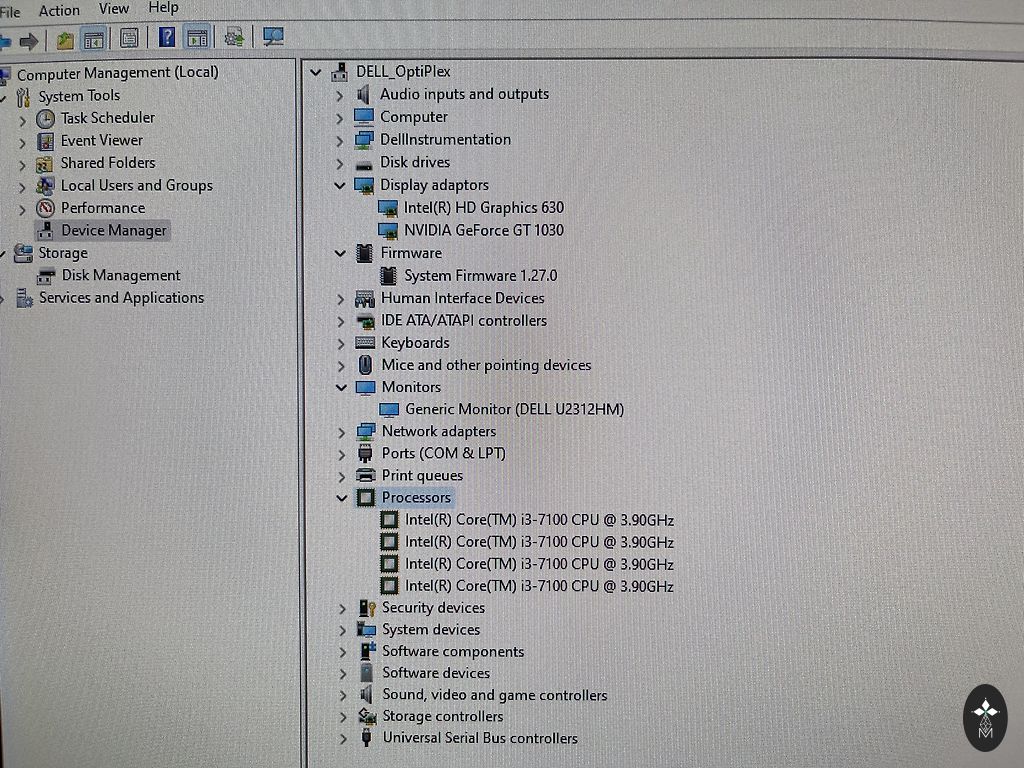Expand Universal Serial Bus controllers arrow
The height and width of the screenshot is (768, 1024).
coord(344,740)
